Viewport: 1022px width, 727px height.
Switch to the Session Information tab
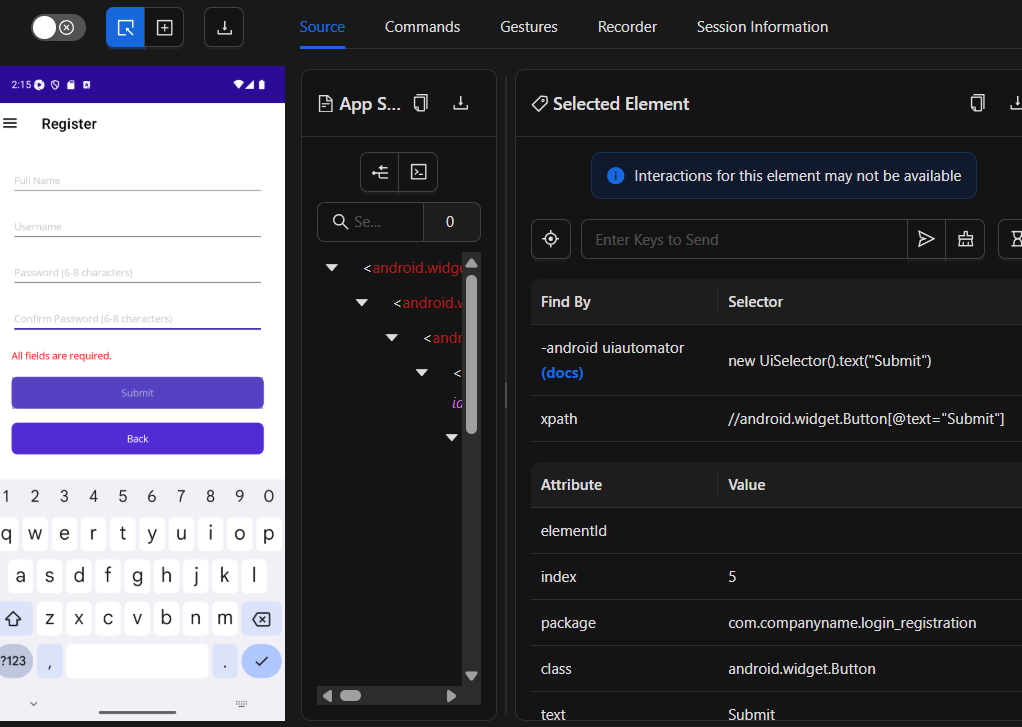[762, 27]
